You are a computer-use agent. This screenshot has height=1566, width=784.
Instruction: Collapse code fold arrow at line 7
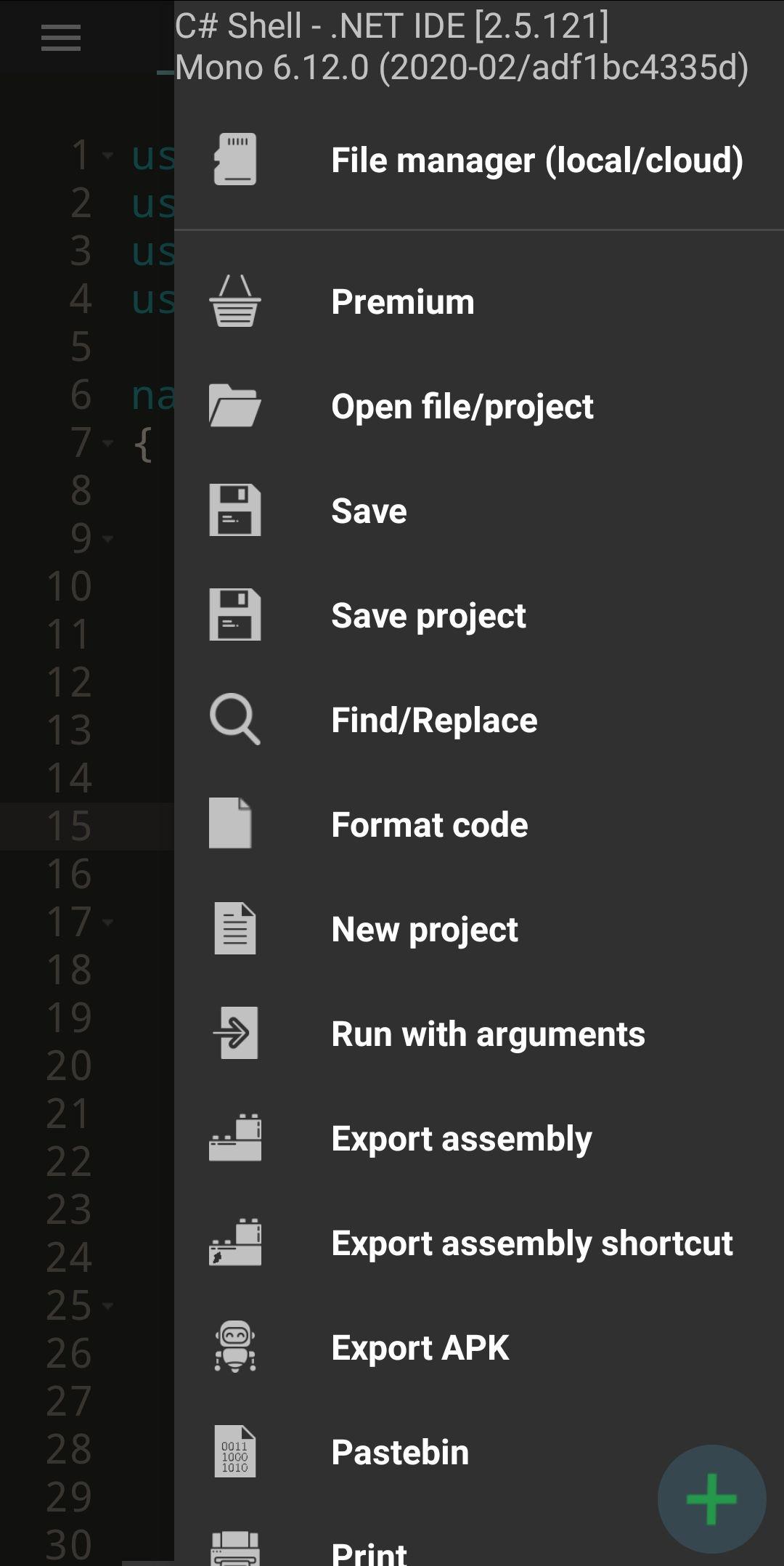107,443
